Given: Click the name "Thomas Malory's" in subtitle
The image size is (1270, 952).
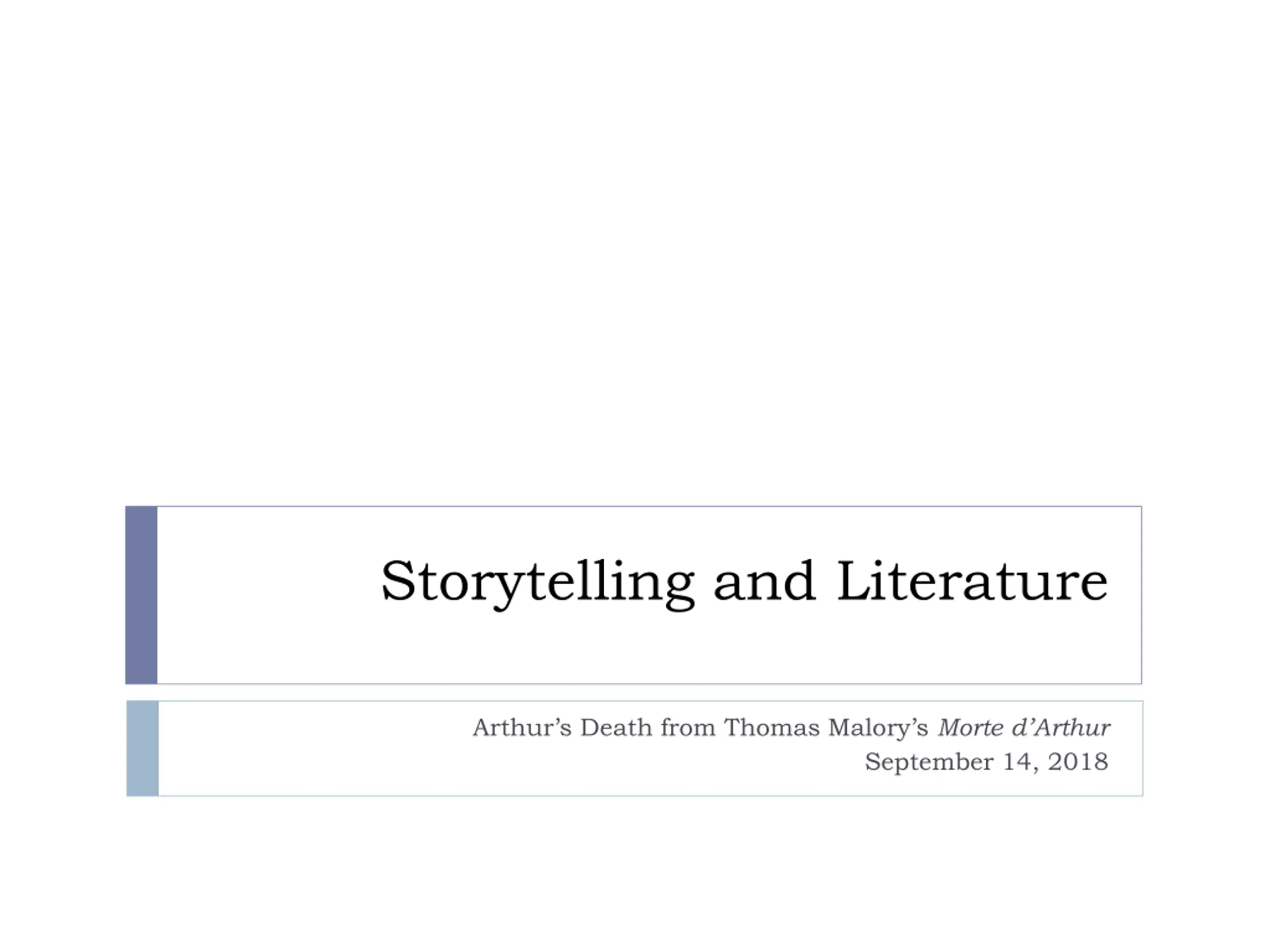Looking at the screenshot, I should click(825, 728).
